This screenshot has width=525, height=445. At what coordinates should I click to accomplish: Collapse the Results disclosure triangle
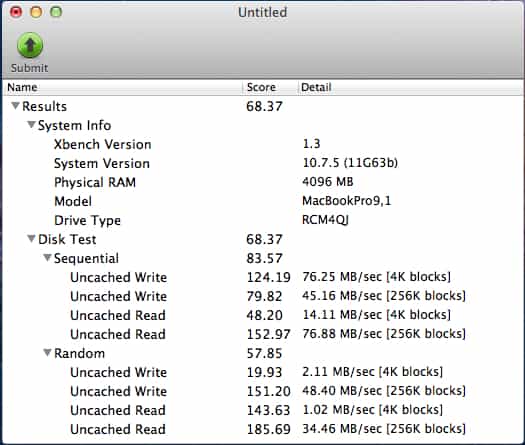[x=15, y=106]
